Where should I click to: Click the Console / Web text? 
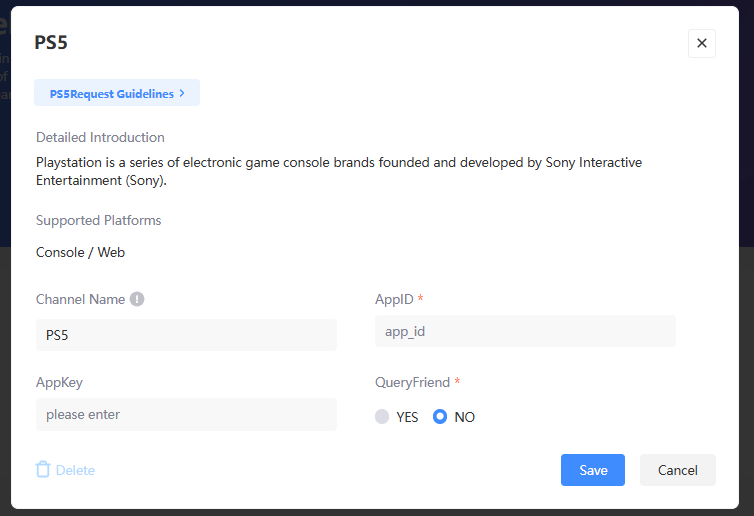[x=80, y=252]
